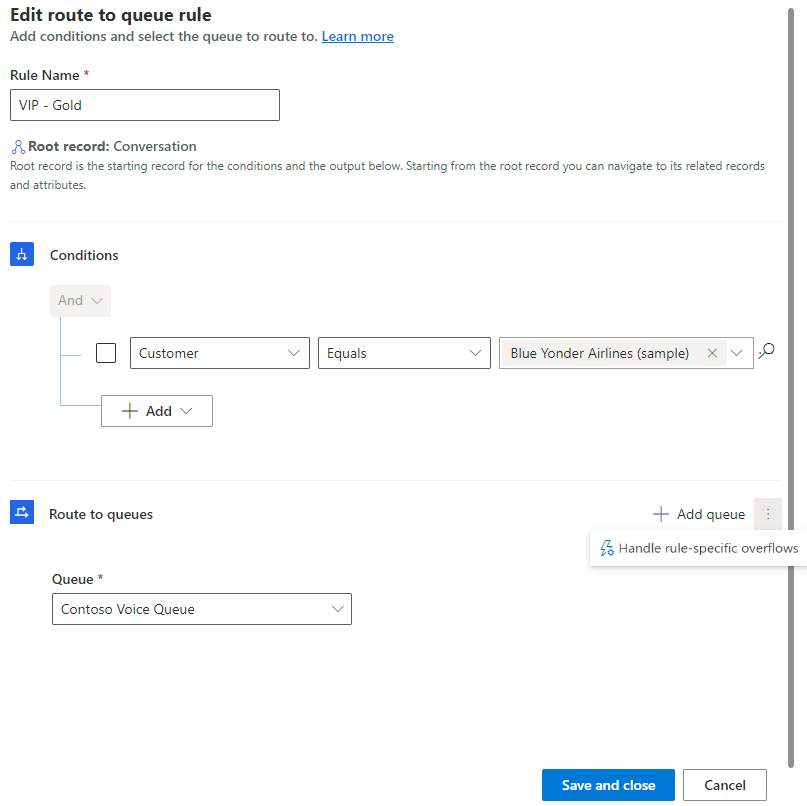Click the Handle rule-specific overflows icon

click(607, 548)
